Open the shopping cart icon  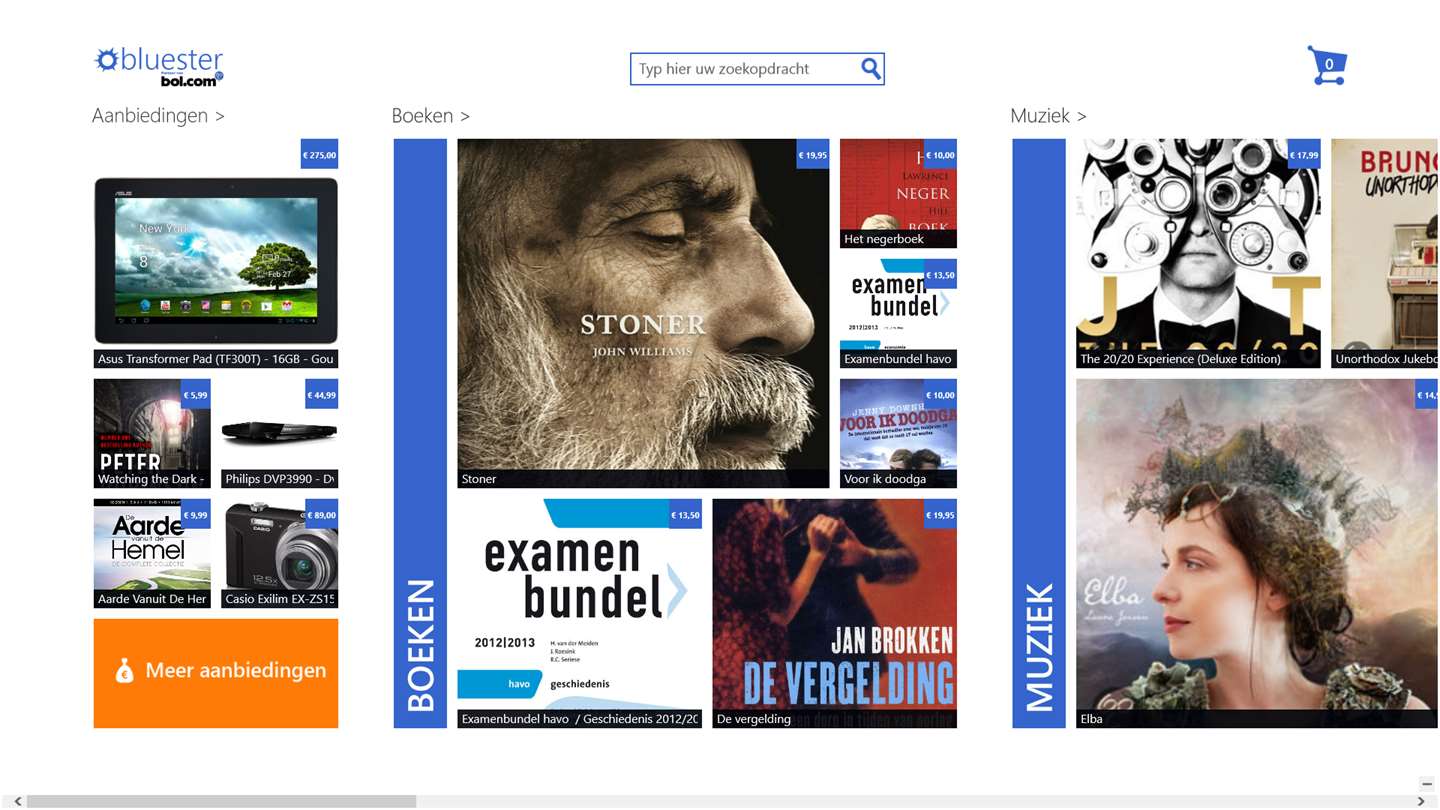tap(1327, 65)
